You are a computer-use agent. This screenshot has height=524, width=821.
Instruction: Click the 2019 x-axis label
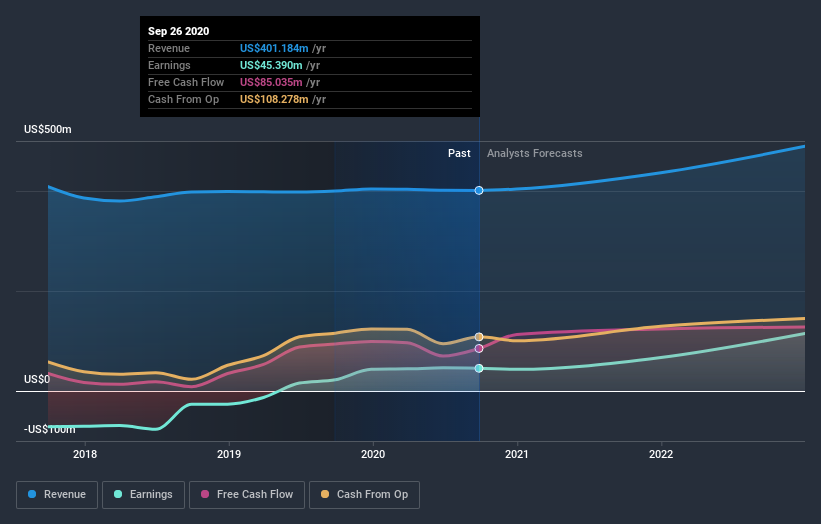coord(229,454)
